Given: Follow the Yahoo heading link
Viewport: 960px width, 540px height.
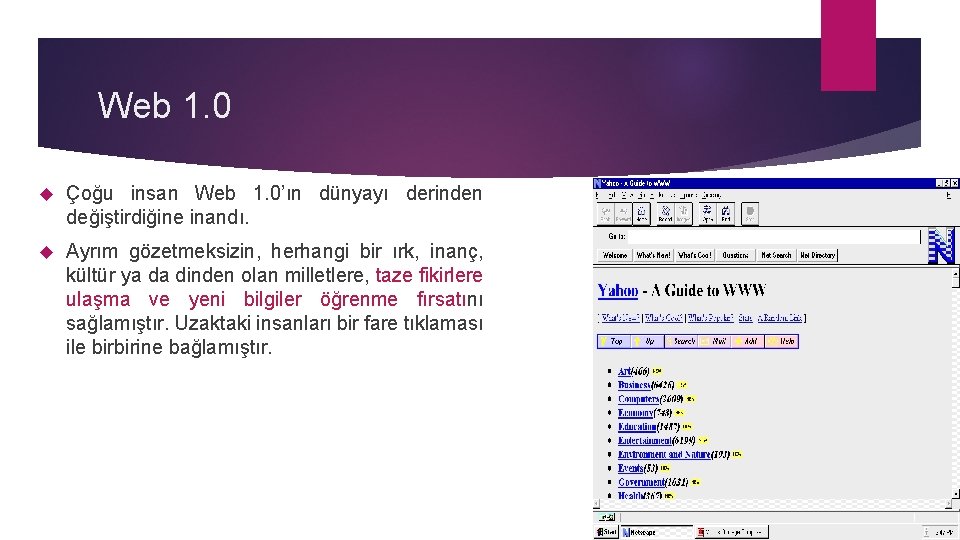Looking at the screenshot, I should pyautogui.click(x=617, y=290).
